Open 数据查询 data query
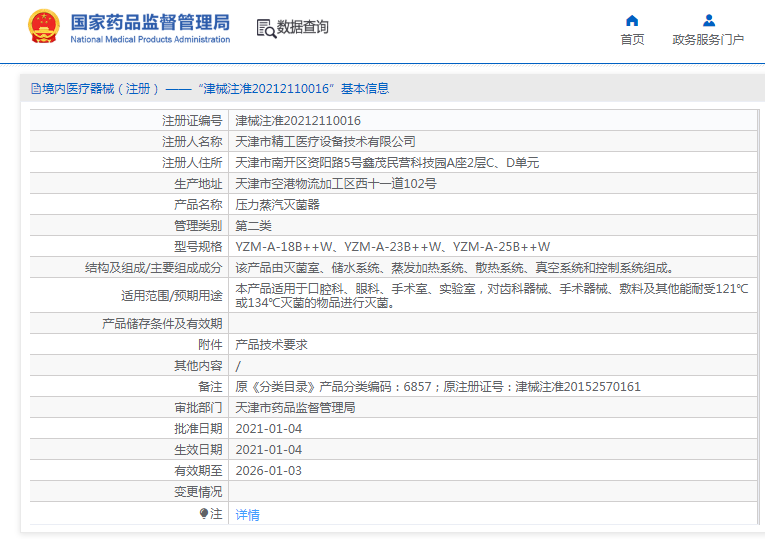The width and height of the screenshot is (765, 539). 302,27
